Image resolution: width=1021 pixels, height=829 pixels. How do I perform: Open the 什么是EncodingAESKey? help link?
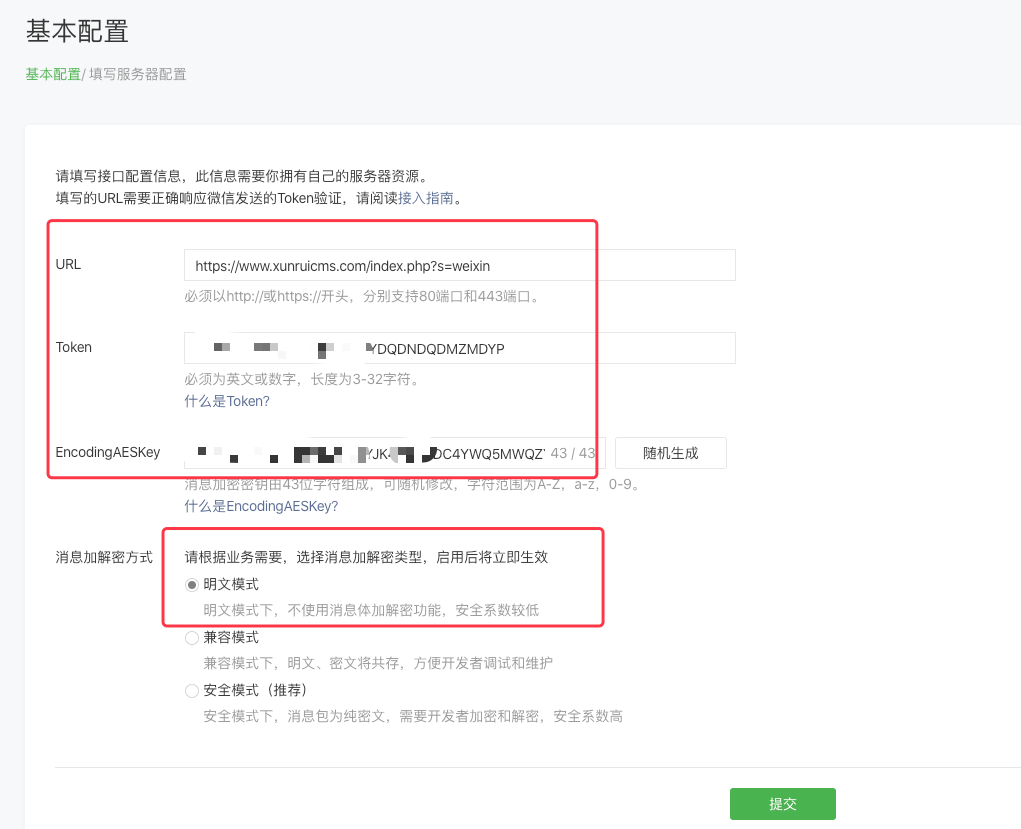coord(261,506)
